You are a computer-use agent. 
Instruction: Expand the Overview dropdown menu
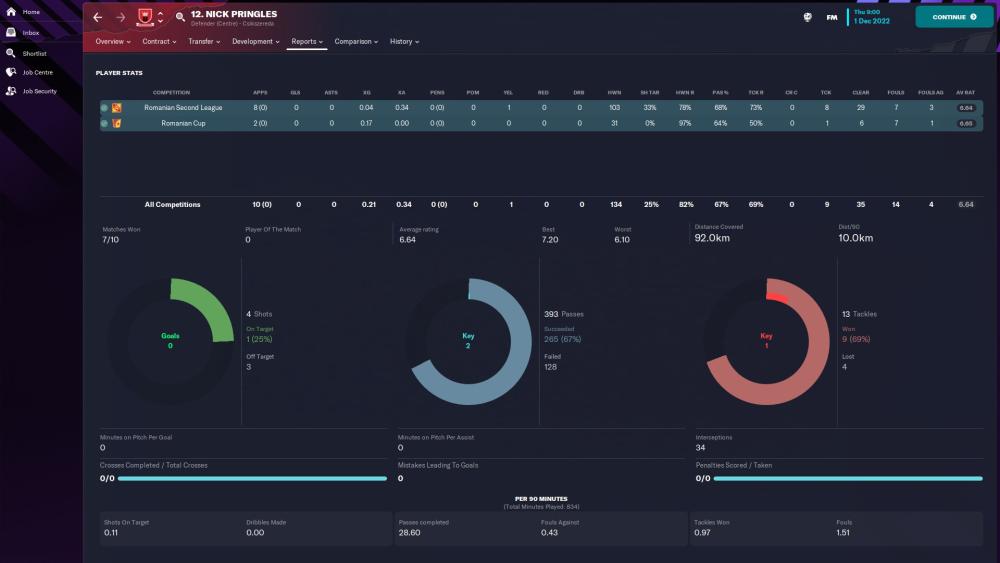[x=112, y=42]
